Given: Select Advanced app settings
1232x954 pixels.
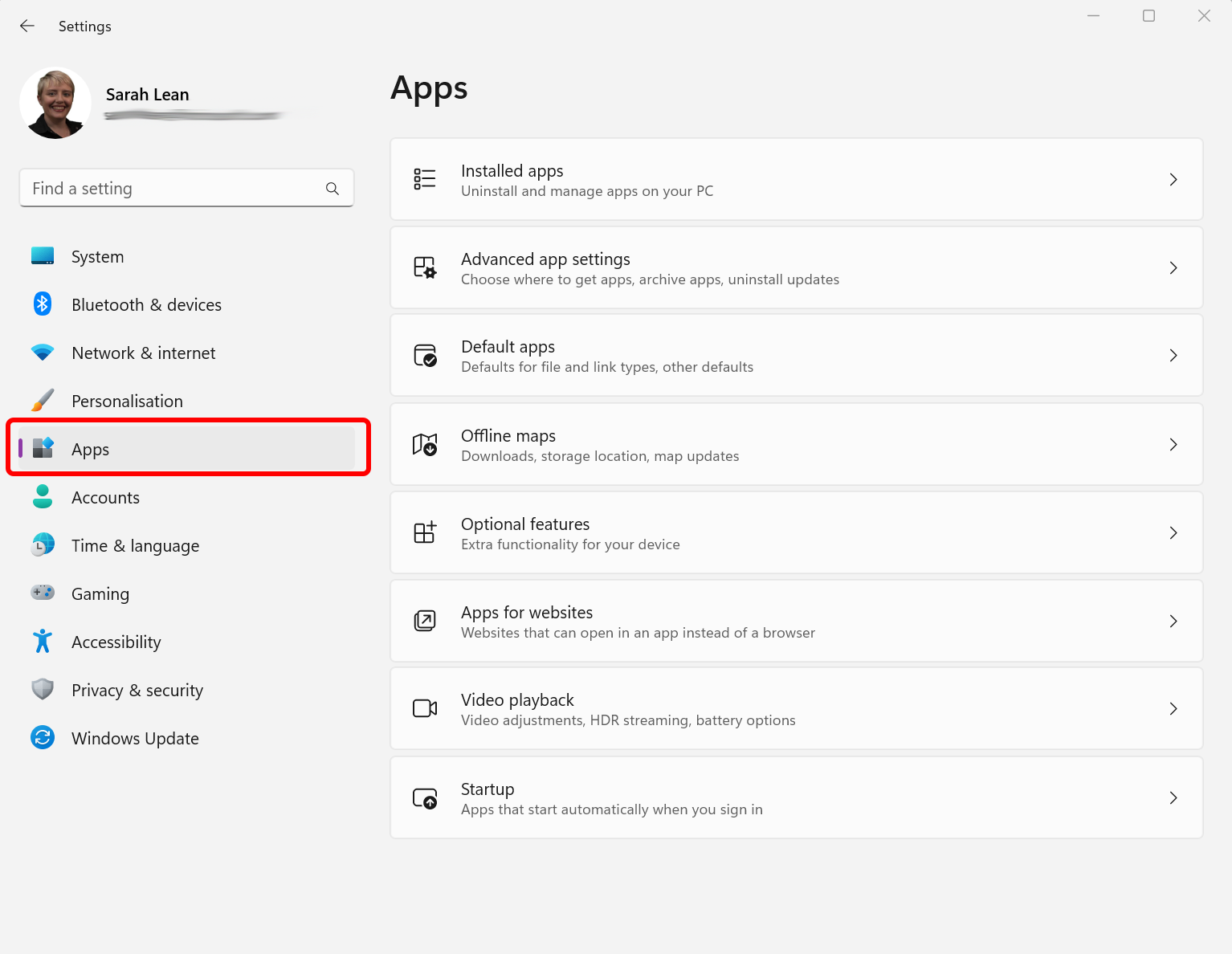Looking at the screenshot, I should [x=796, y=267].
